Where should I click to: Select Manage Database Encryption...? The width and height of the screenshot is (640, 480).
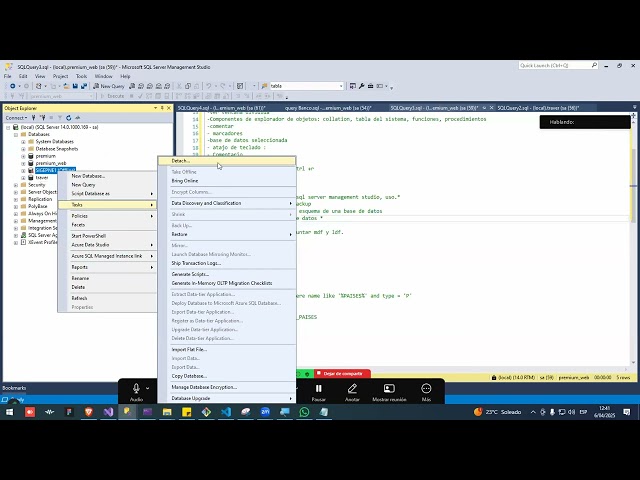227,387
